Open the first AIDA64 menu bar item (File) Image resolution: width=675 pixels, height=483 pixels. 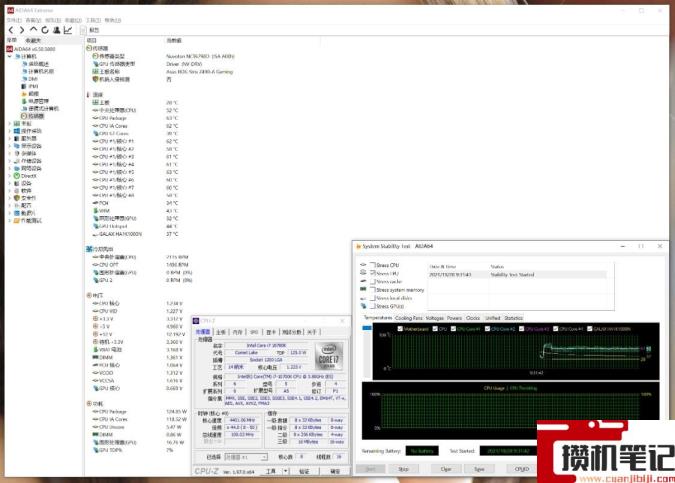pos(14,20)
